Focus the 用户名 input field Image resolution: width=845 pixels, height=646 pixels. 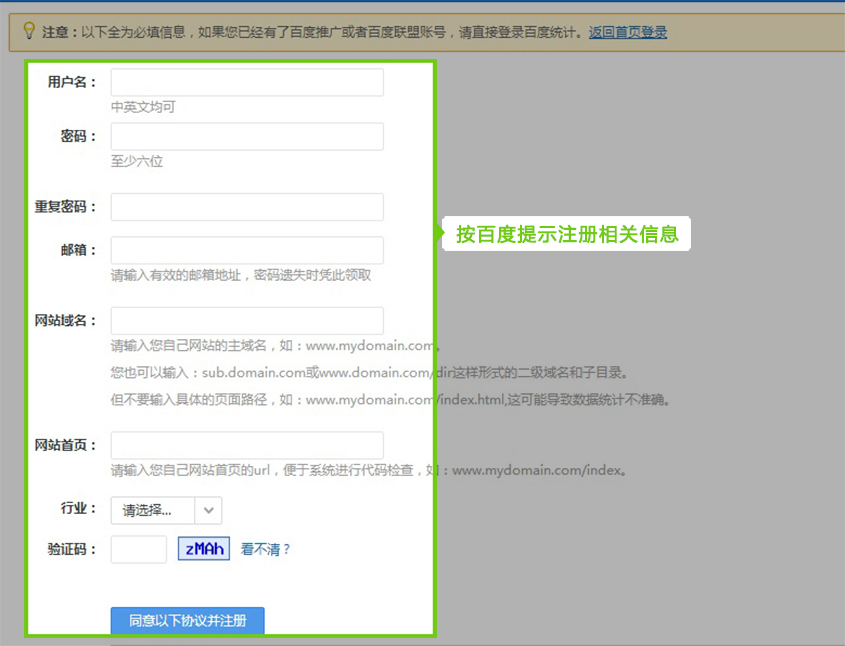point(247,82)
